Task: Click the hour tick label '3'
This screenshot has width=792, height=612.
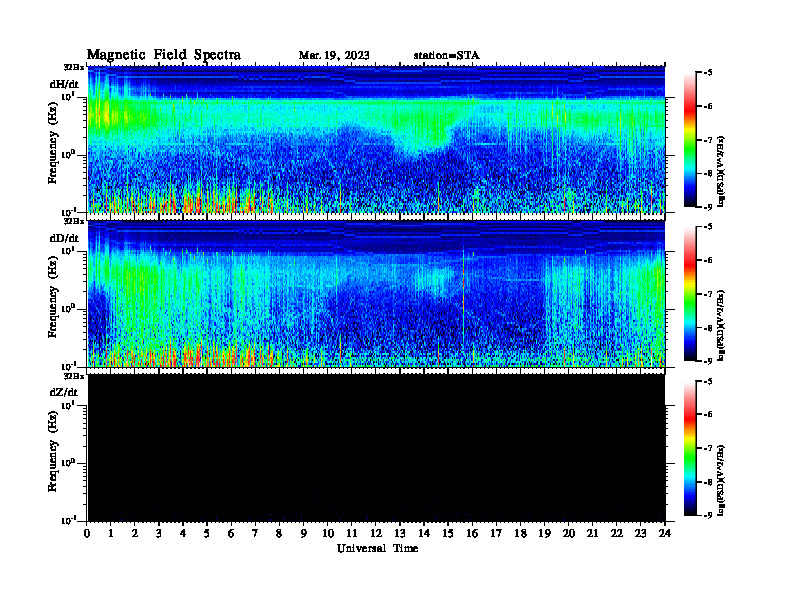Action: click(159, 533)
